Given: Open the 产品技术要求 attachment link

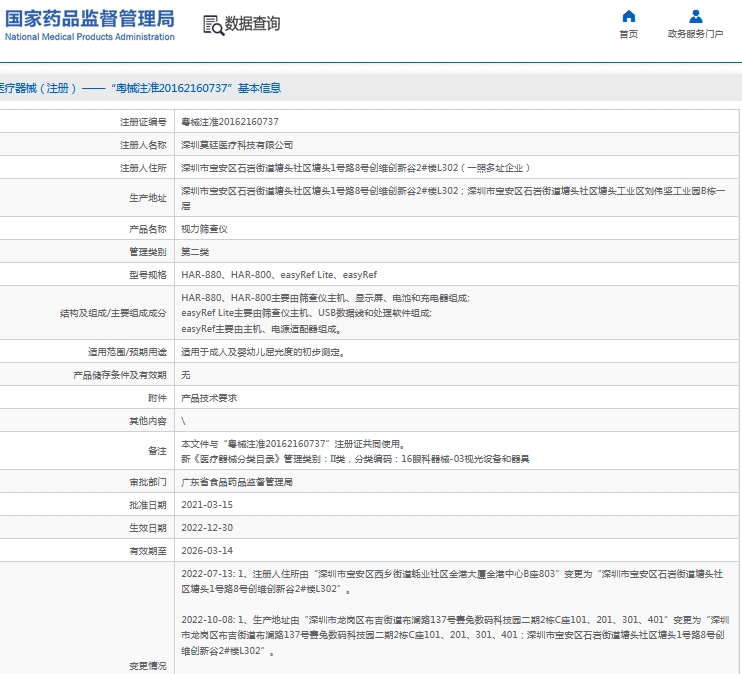Looking at the screenshot, I should 209,398.
